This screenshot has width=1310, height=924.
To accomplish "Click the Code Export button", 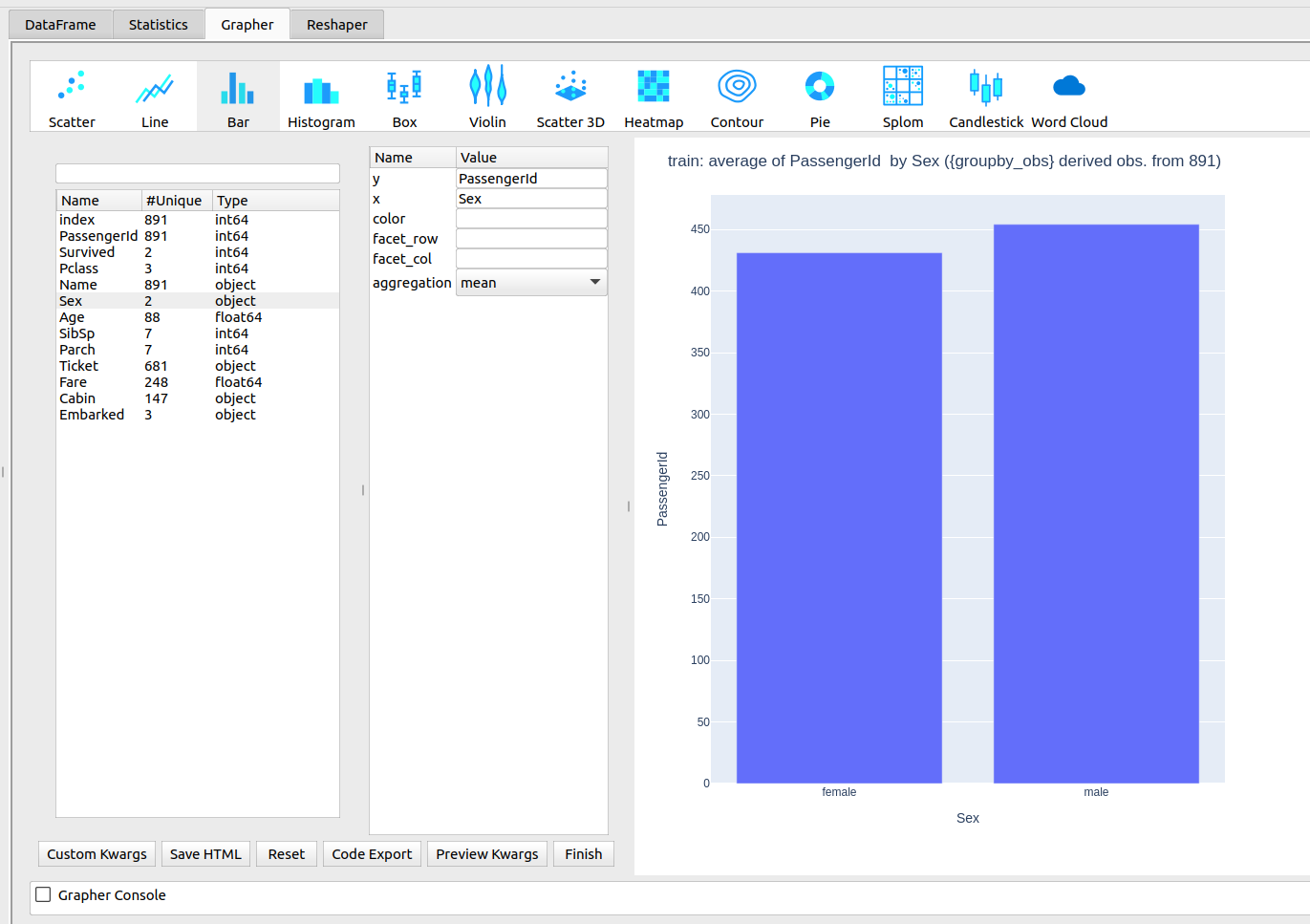I will point(372,854).
